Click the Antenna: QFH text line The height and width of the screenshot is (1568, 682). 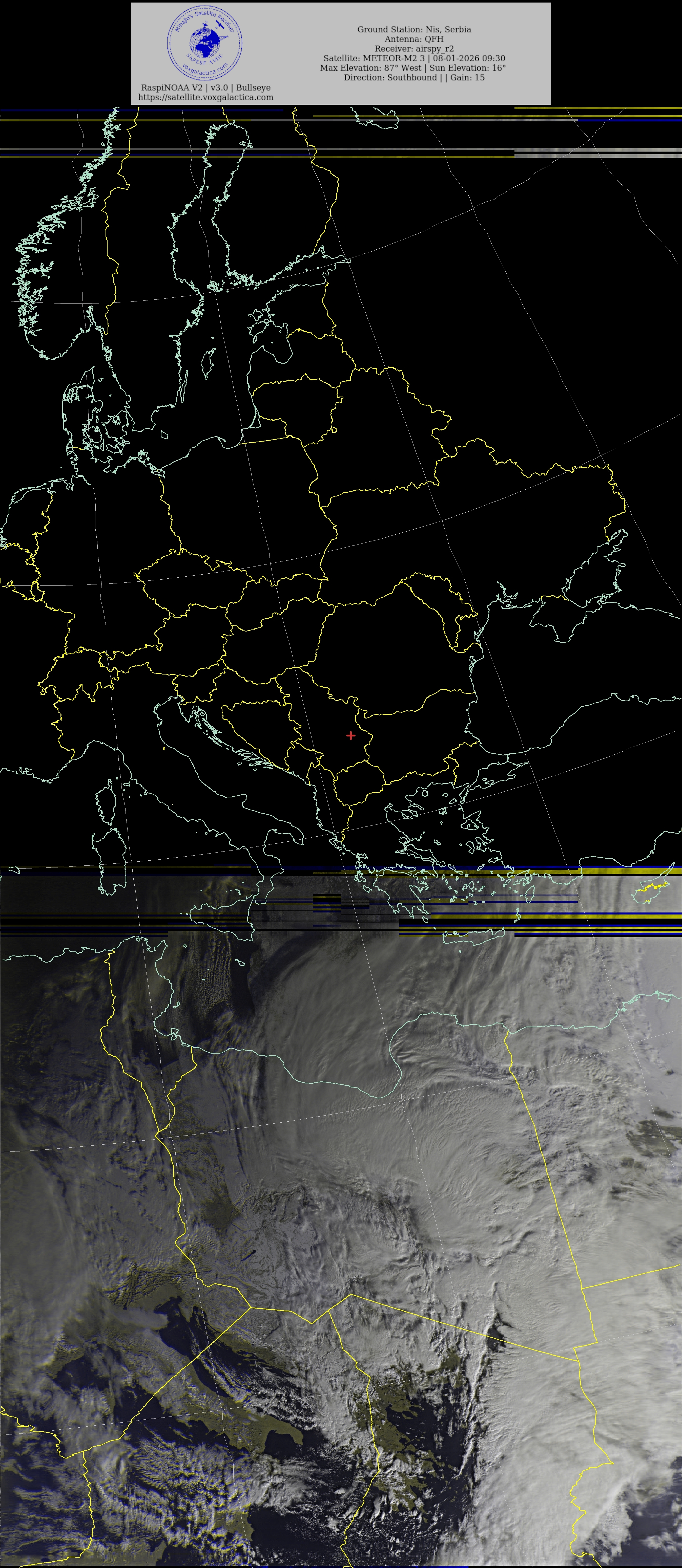click(x=414, y=39)
